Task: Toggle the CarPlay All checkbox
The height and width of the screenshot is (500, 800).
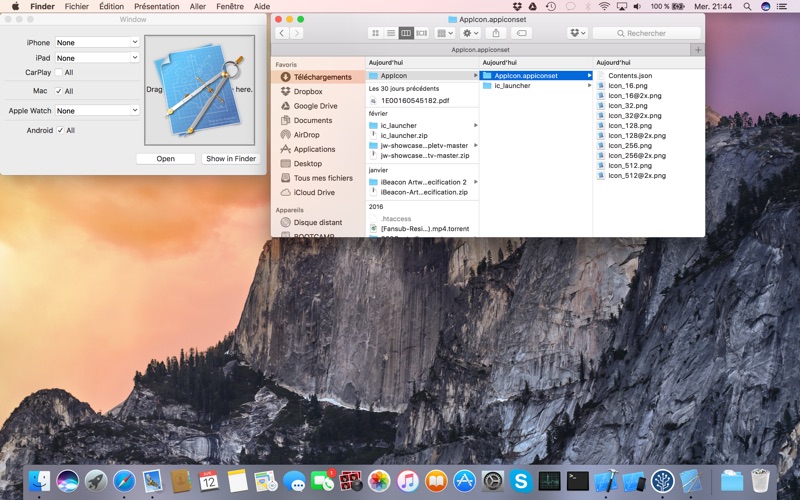Action: coord(59,72)
